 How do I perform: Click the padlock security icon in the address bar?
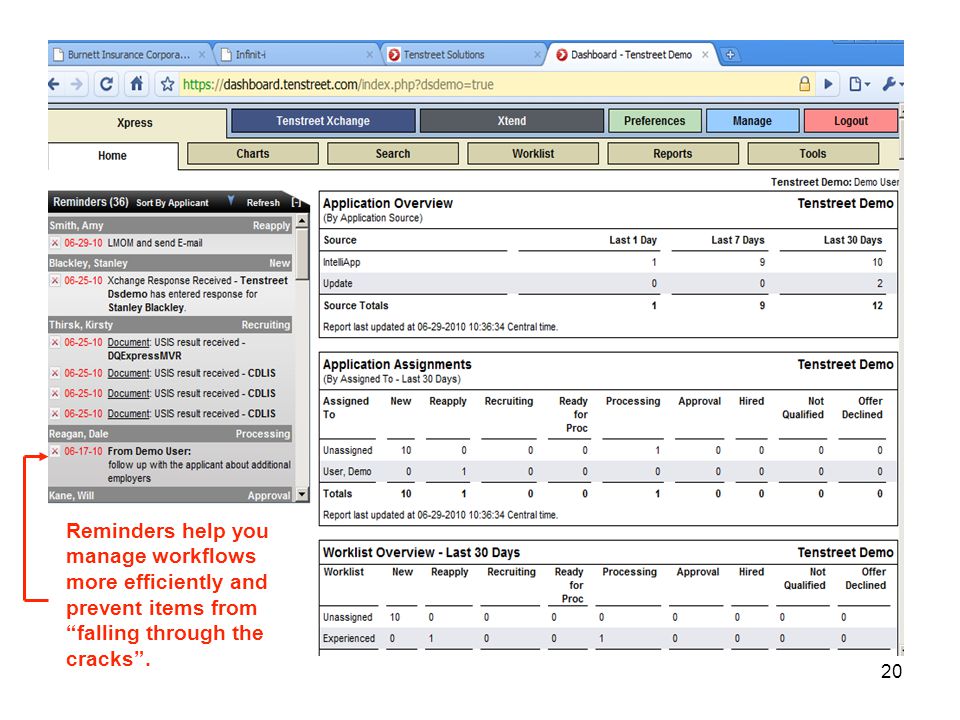point(804,84)
